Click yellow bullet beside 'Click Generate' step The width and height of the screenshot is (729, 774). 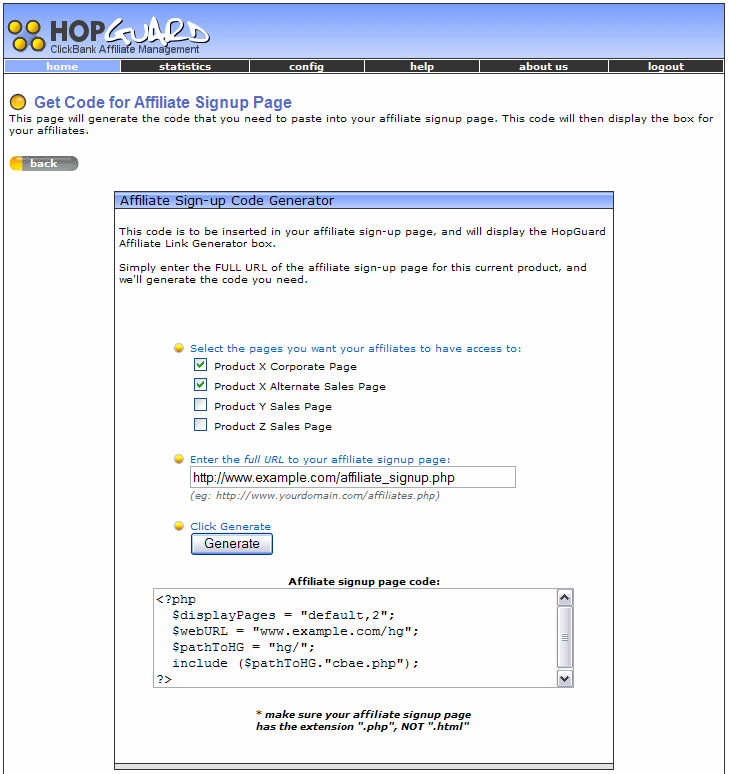(x=179, y=526)
